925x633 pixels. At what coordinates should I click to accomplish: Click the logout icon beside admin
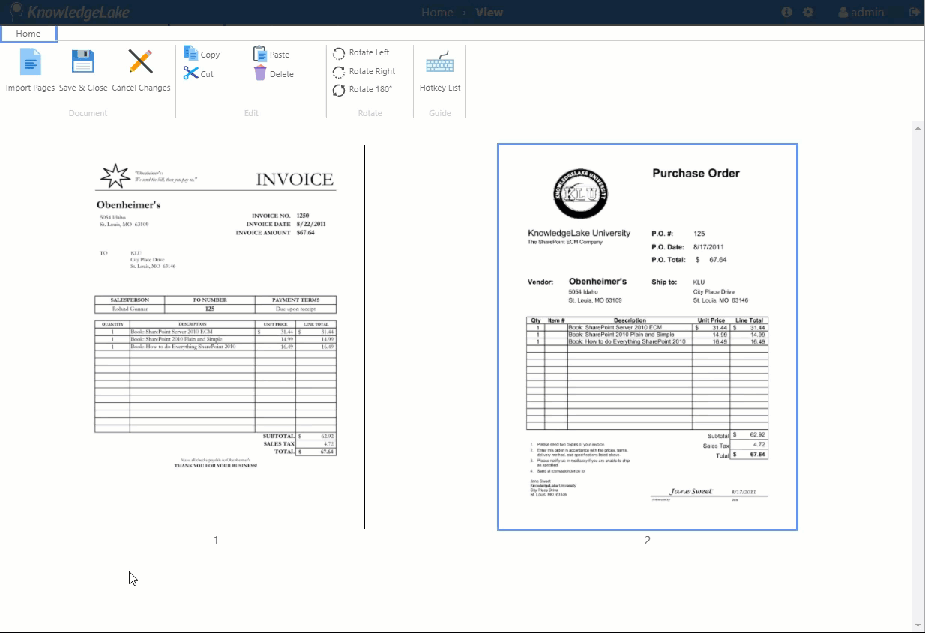point(915,12)
